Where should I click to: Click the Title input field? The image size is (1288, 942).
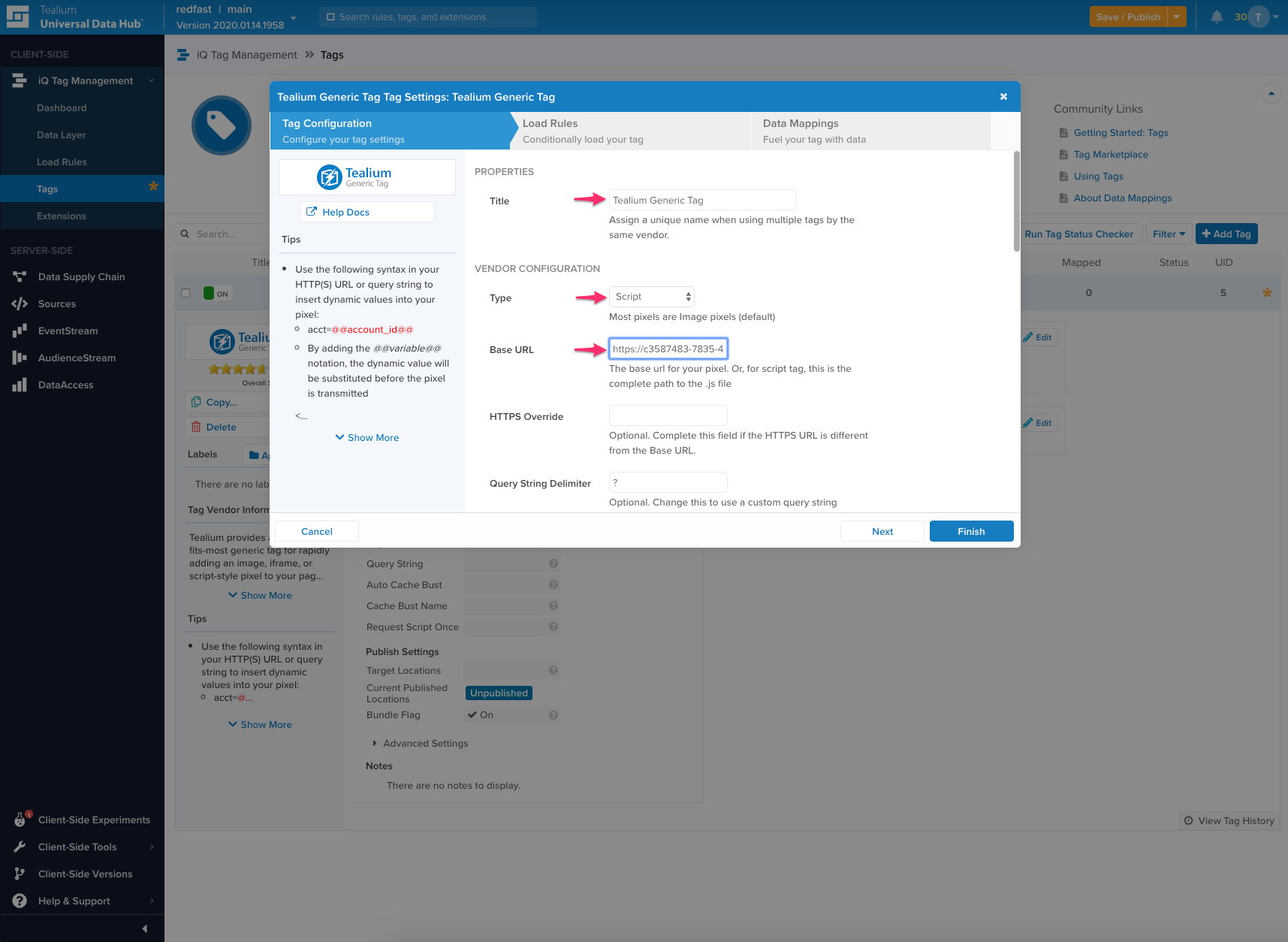[702, 200]
